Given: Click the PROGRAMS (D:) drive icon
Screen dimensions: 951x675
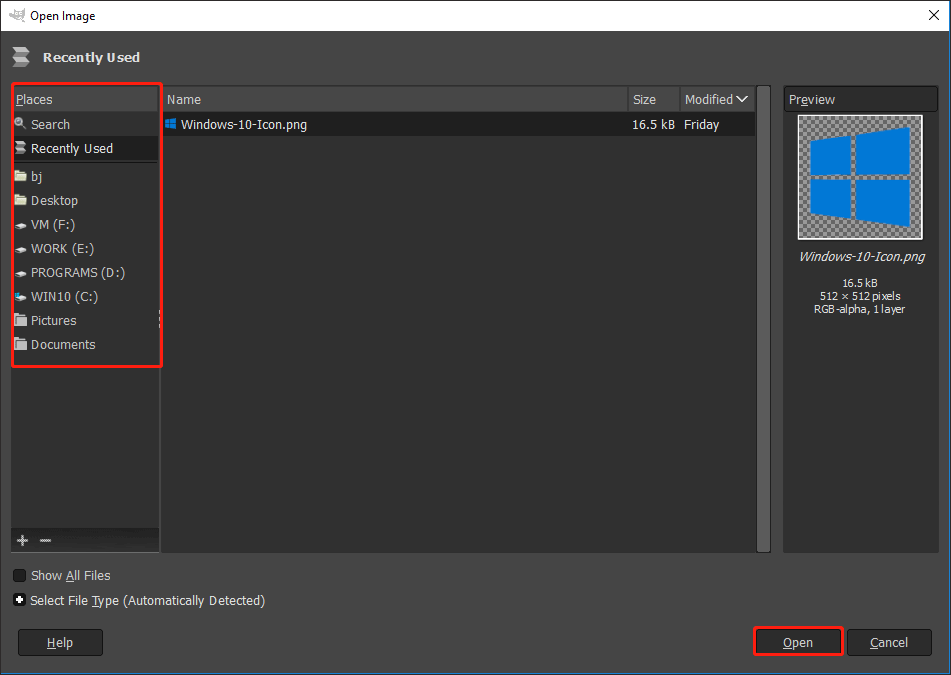Looking at the screenshot, I should (x=21, y=273).
